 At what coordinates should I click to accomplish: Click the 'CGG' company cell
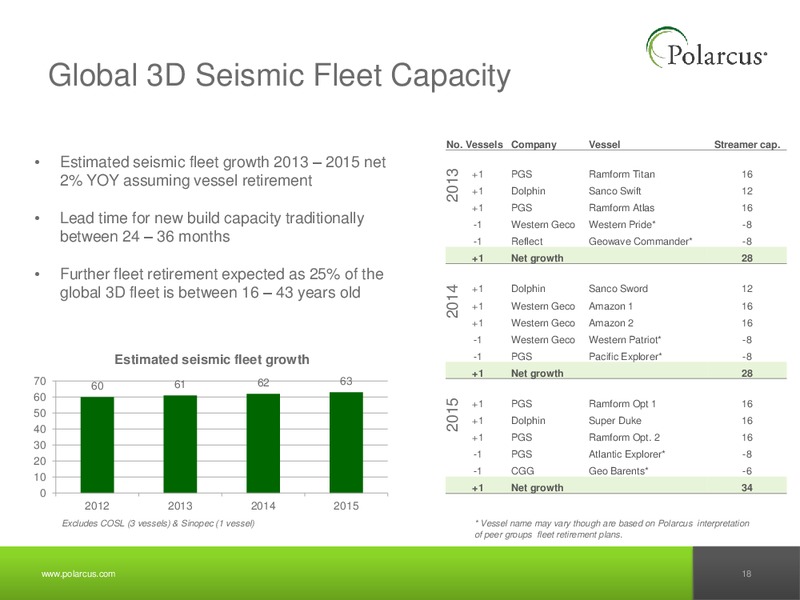[522, 471]
